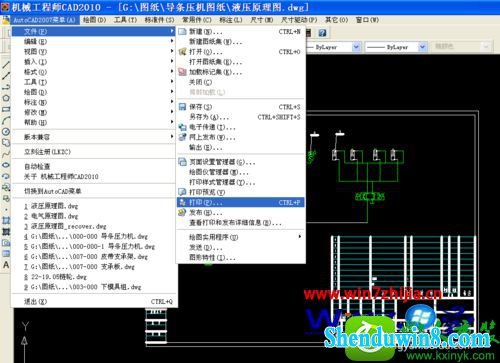Image resolution: width=500 pixels, height=363 pixels.
Task: Click the blue help question-mark icon
Action: coord(322,33)
